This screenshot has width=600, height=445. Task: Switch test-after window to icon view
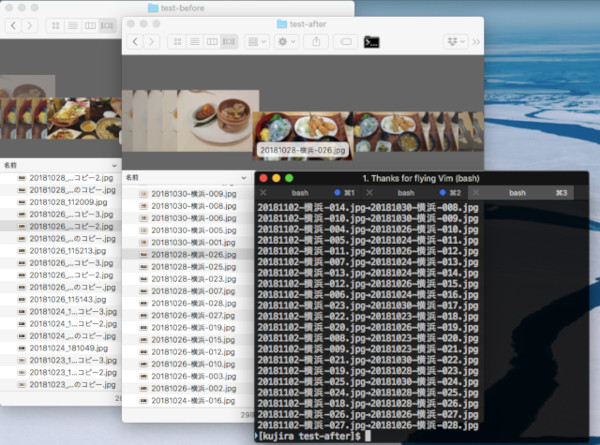point(177,42)
